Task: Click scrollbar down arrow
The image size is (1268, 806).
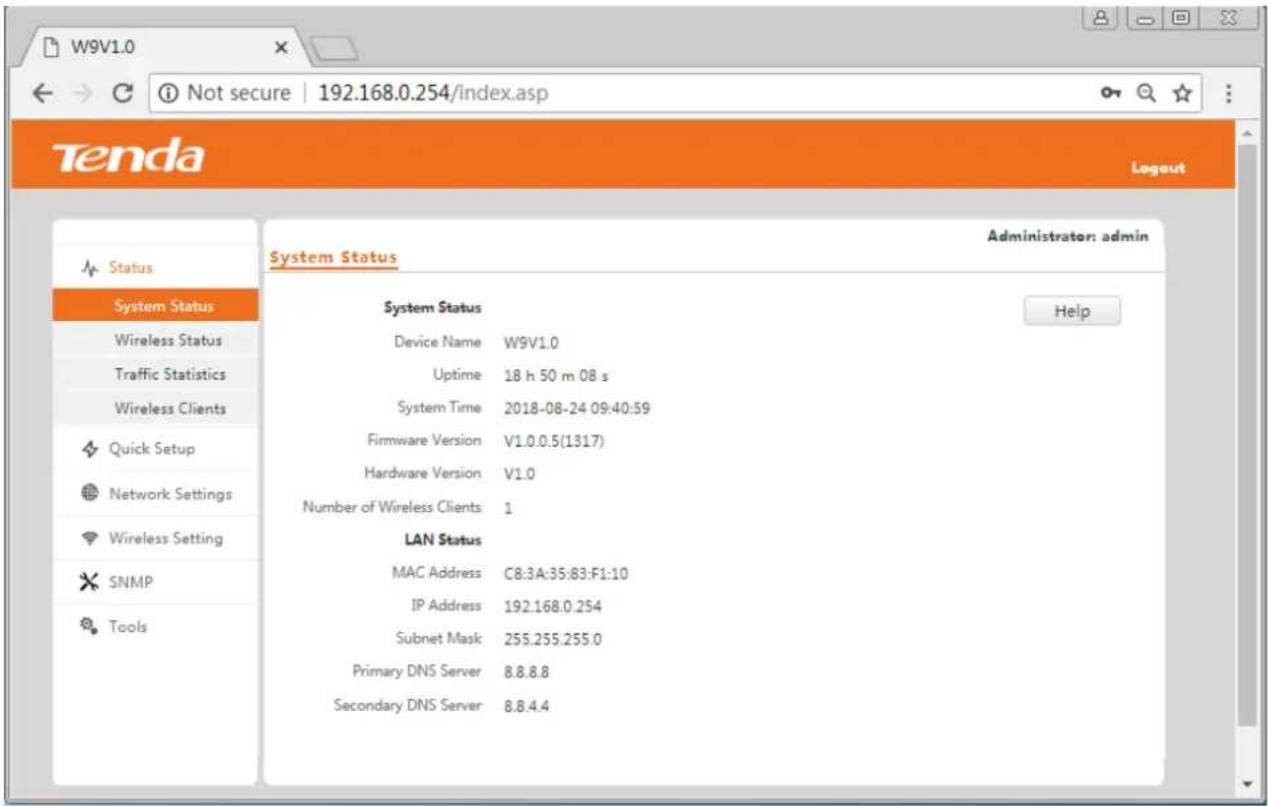Action: (x=1246, y=783)
